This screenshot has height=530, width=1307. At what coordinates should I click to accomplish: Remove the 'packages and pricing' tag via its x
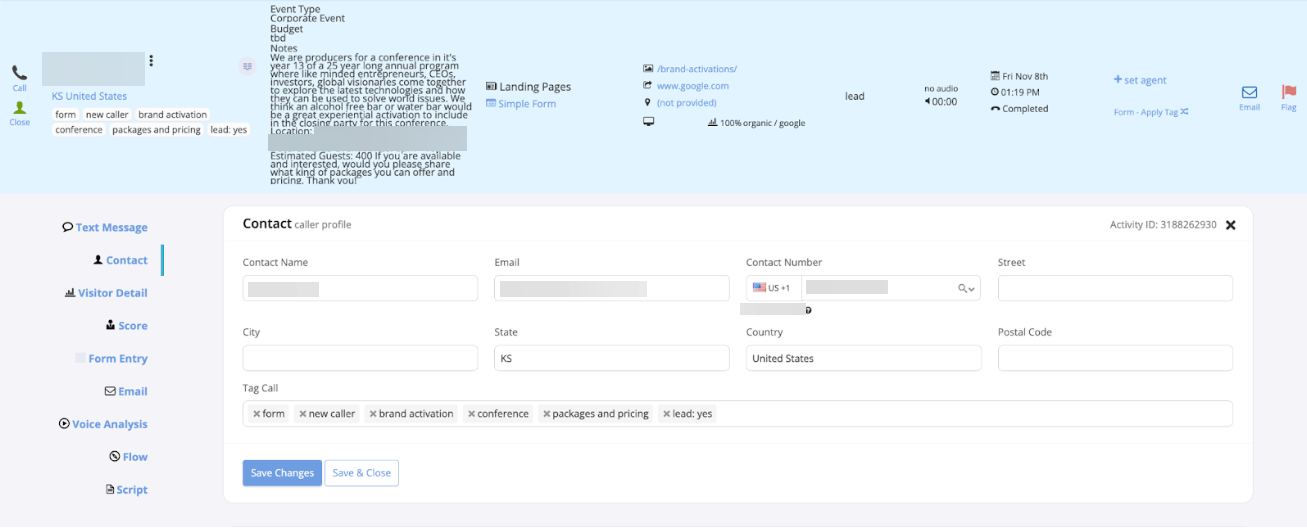click(x=546, y=414)
